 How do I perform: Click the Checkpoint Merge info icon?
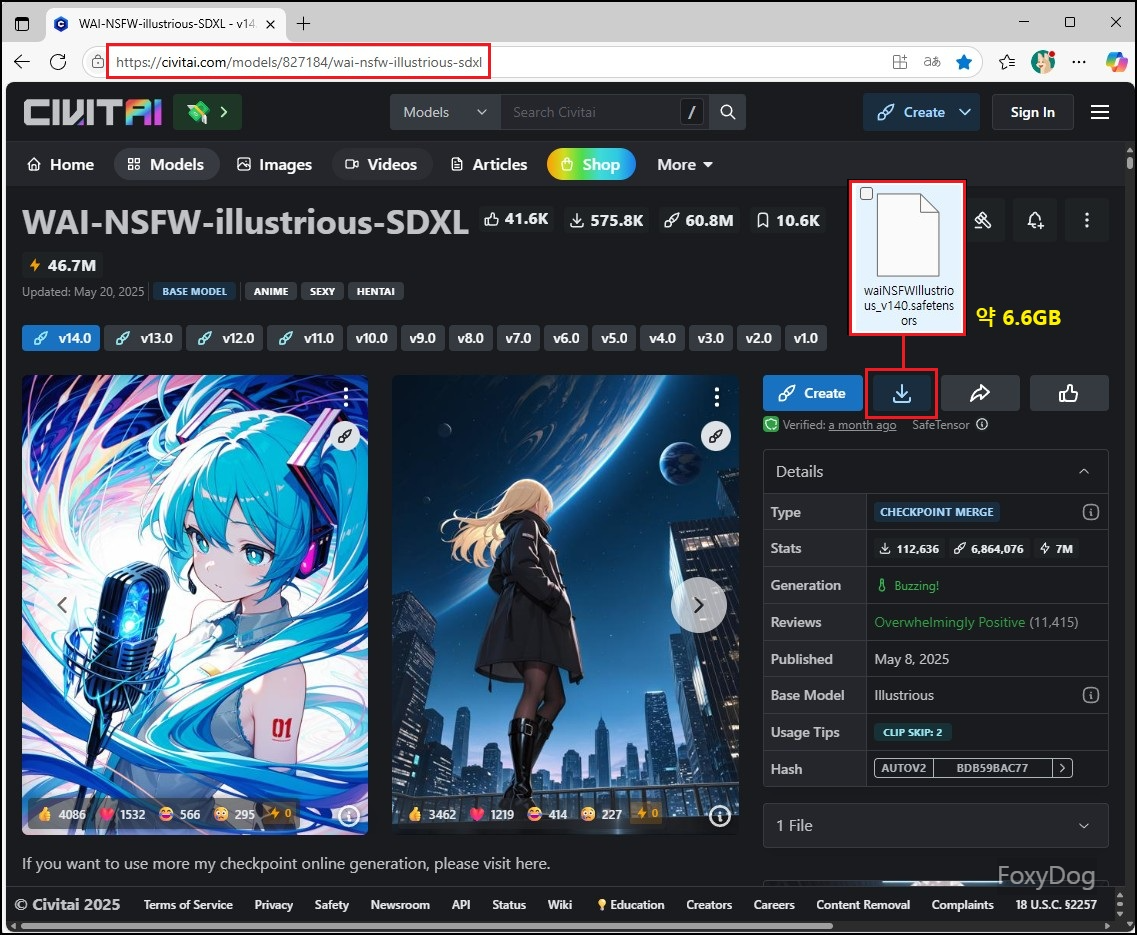pyautogui.click(x=1090, y=512)
